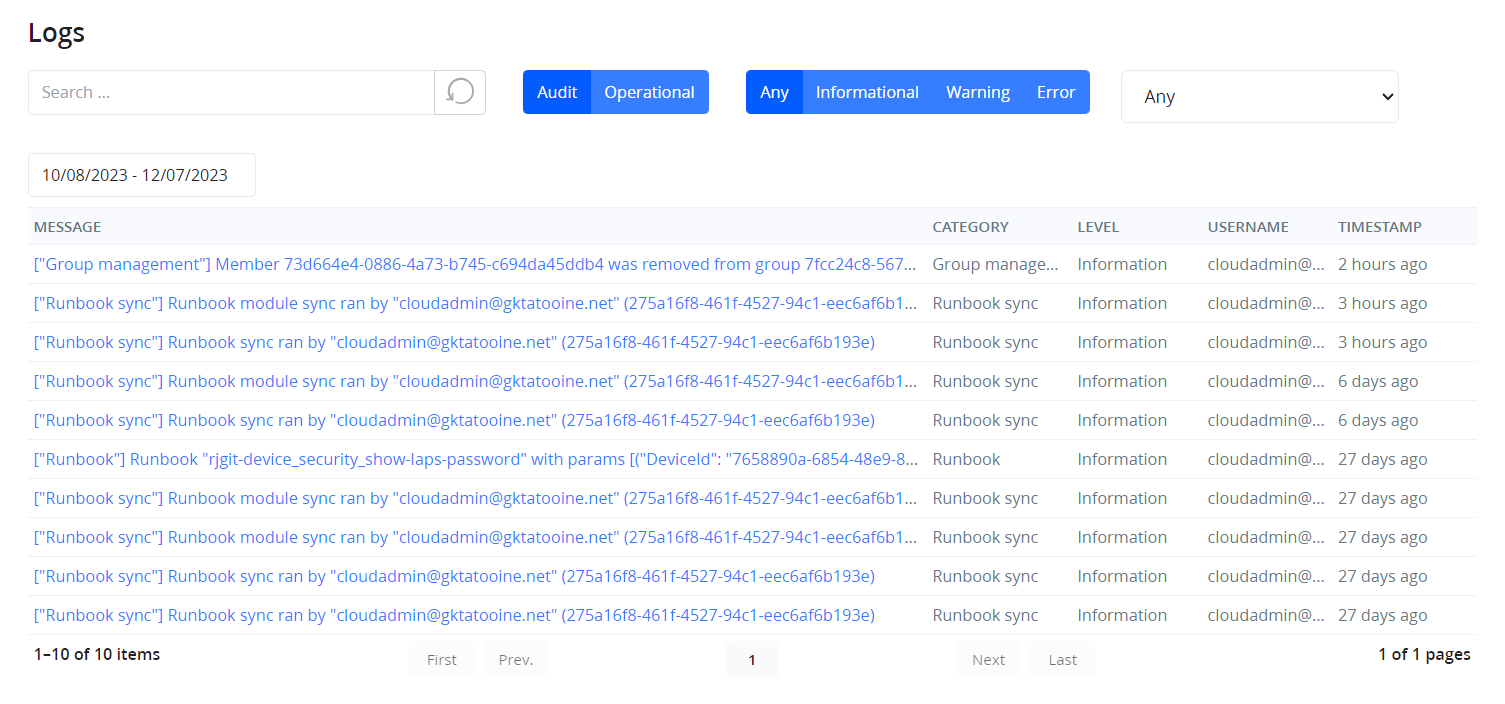This screenshot has height=704, width=1505.
Task: Select the Any severity level filter
Action: [x=774, y=92]
